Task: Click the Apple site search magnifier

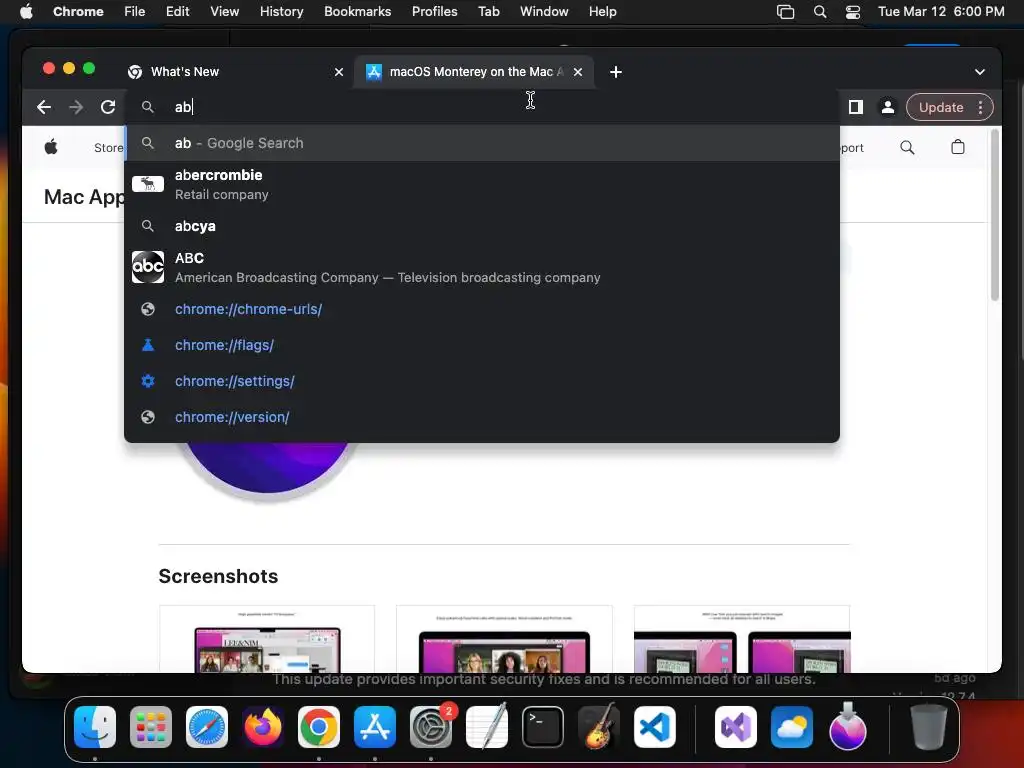Action: click(907, 147)
